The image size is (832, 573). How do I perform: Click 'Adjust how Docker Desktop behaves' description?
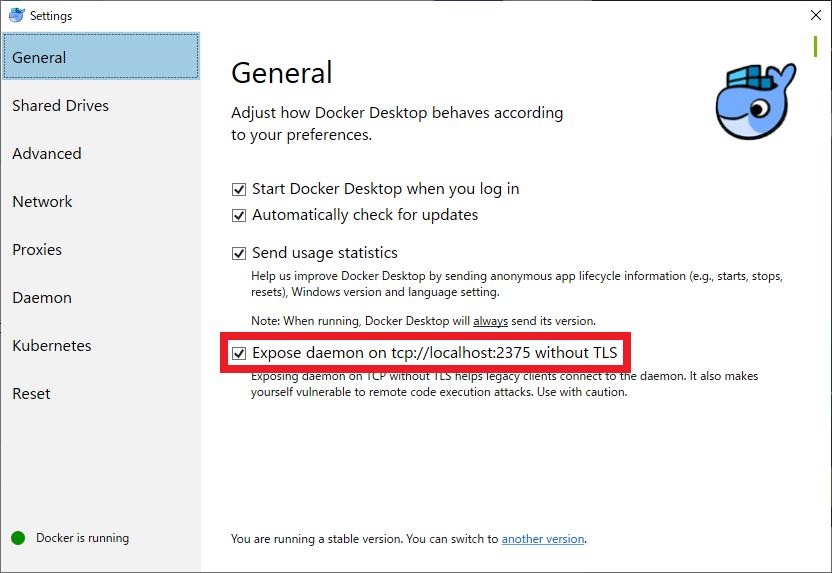click(397, 124)
